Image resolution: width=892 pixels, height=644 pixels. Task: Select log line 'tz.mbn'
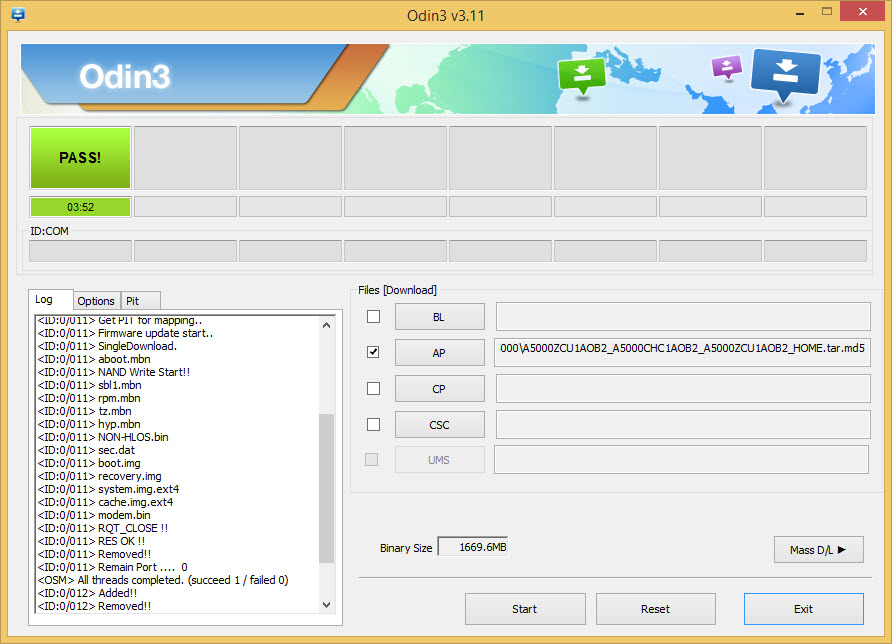click(x=85, y=411)
